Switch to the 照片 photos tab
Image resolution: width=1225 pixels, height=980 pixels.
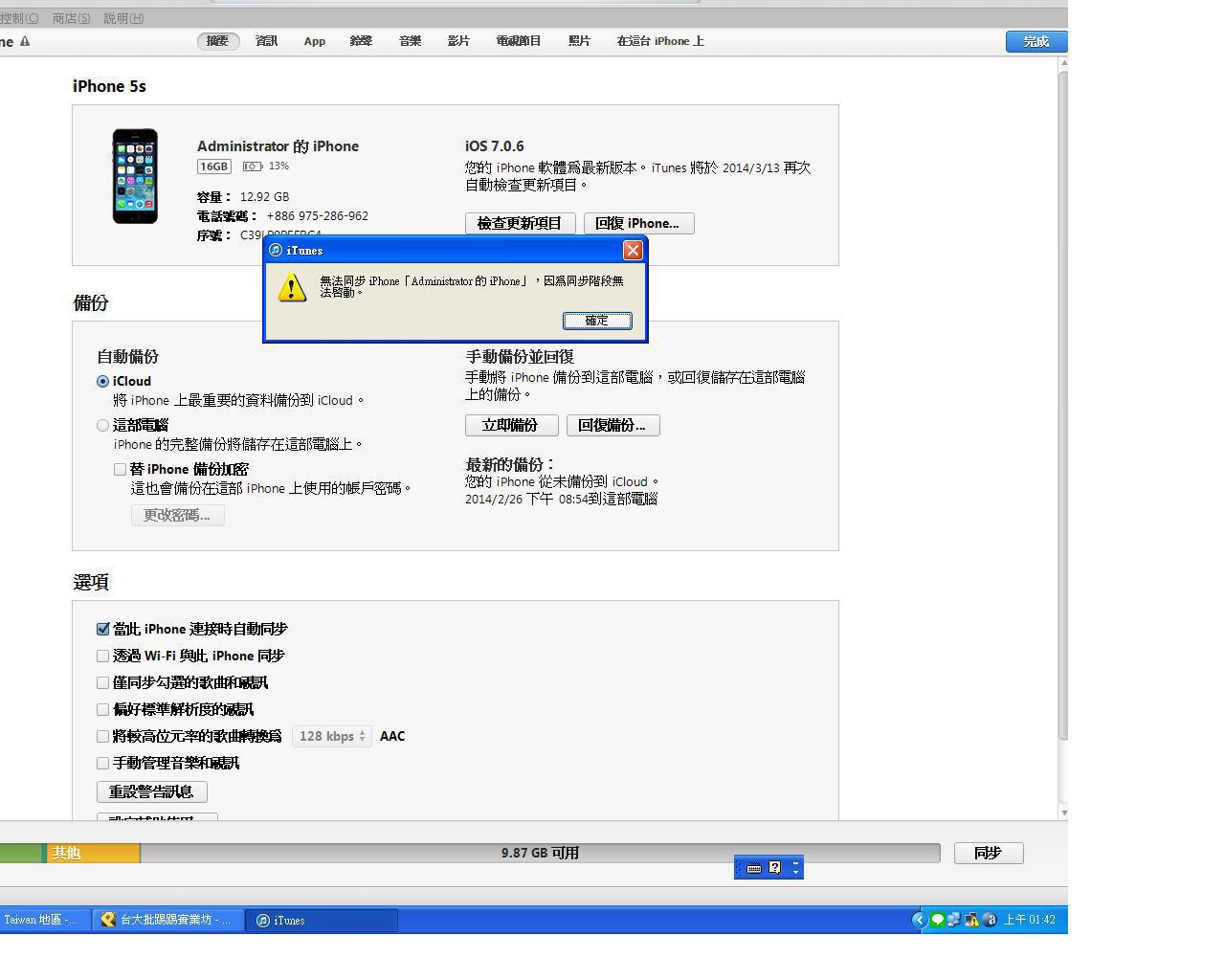click(579, 41)
